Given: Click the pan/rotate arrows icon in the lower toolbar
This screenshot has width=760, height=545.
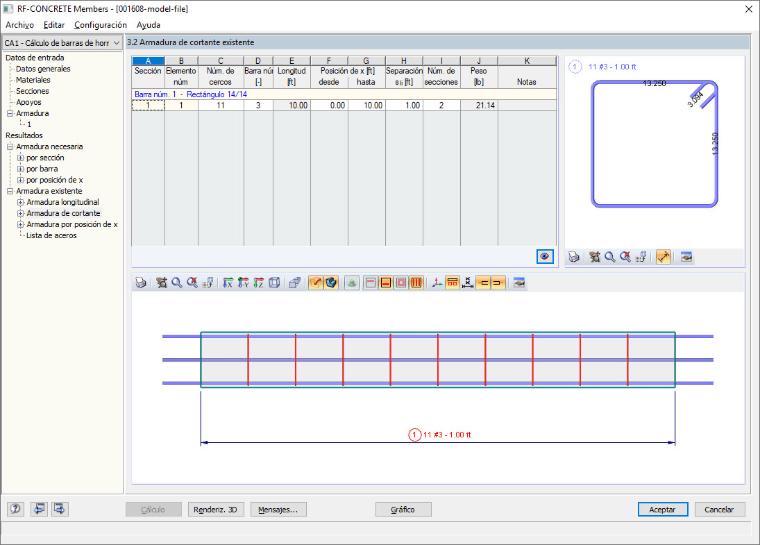Looking at the screenshot, I should [207, 283].
